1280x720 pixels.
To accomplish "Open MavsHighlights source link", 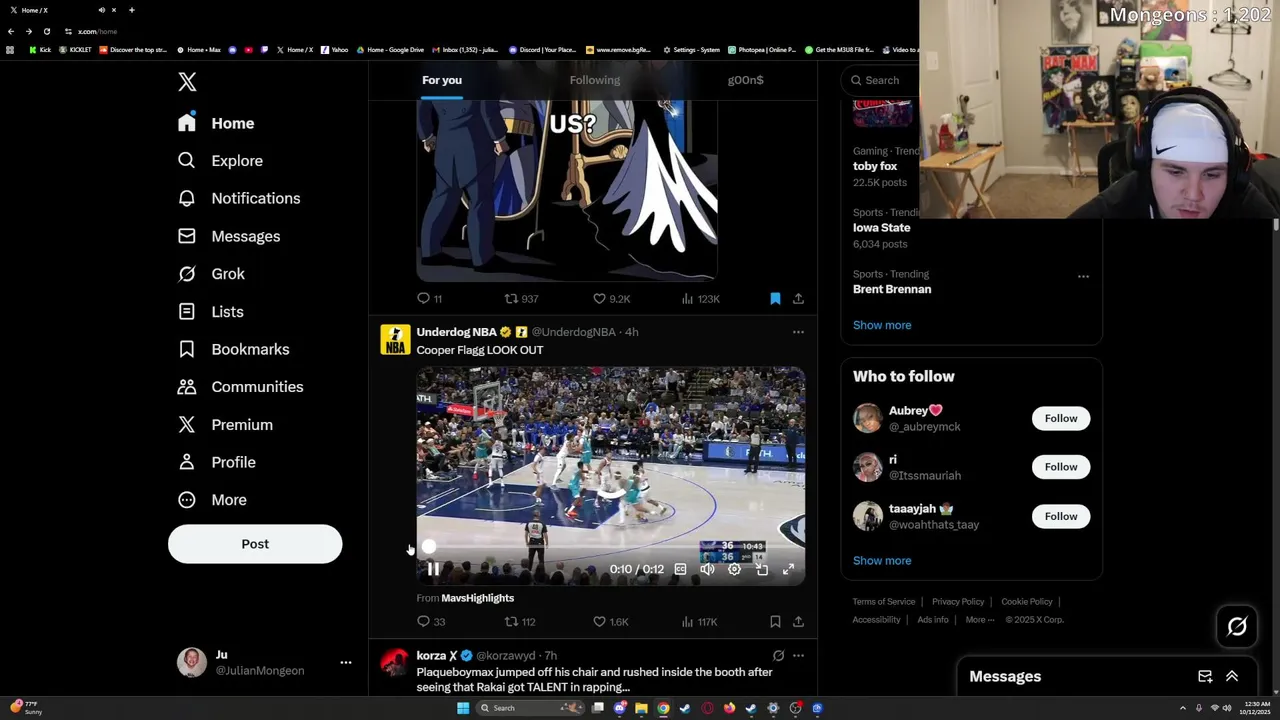I will coord(477,598).
